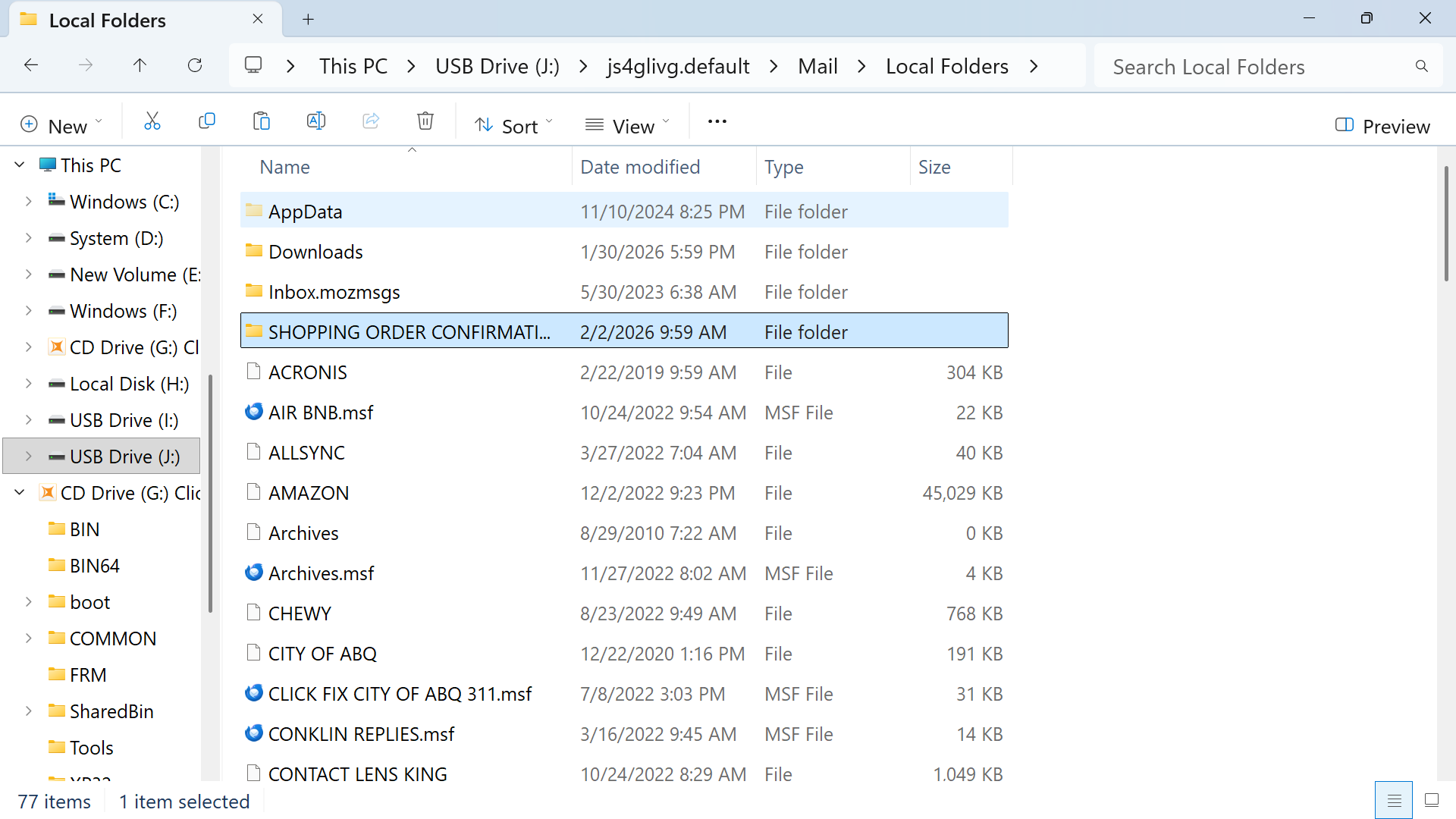
Task: Go up one folder level
Action: point(140,66)
